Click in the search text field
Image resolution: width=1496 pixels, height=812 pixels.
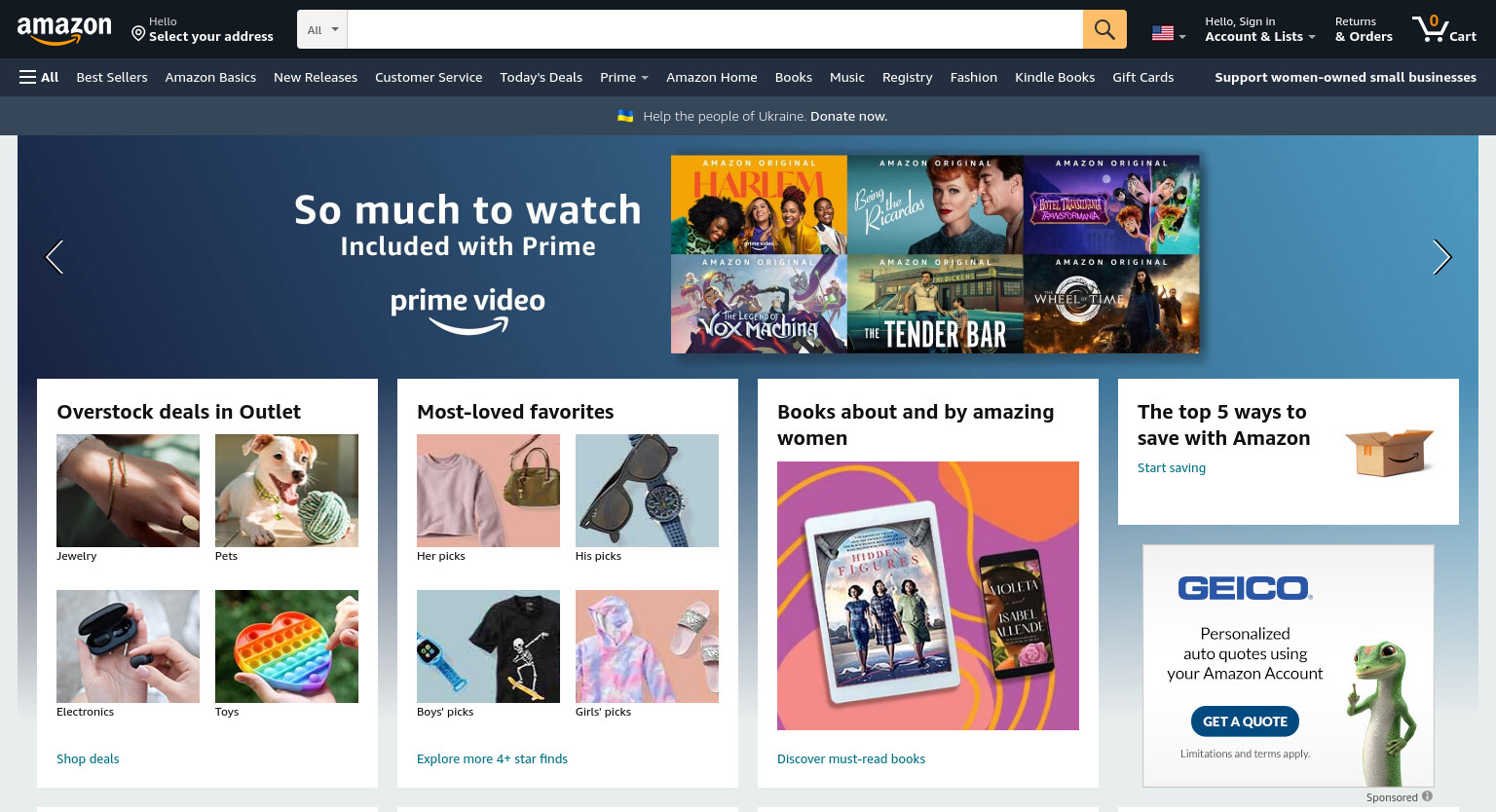click(x=715, y=29)
